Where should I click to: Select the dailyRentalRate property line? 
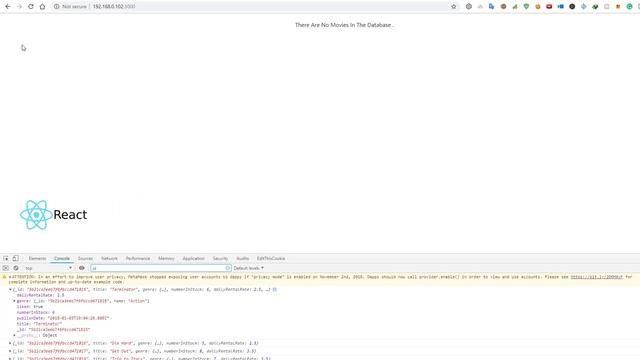(40, 295)
